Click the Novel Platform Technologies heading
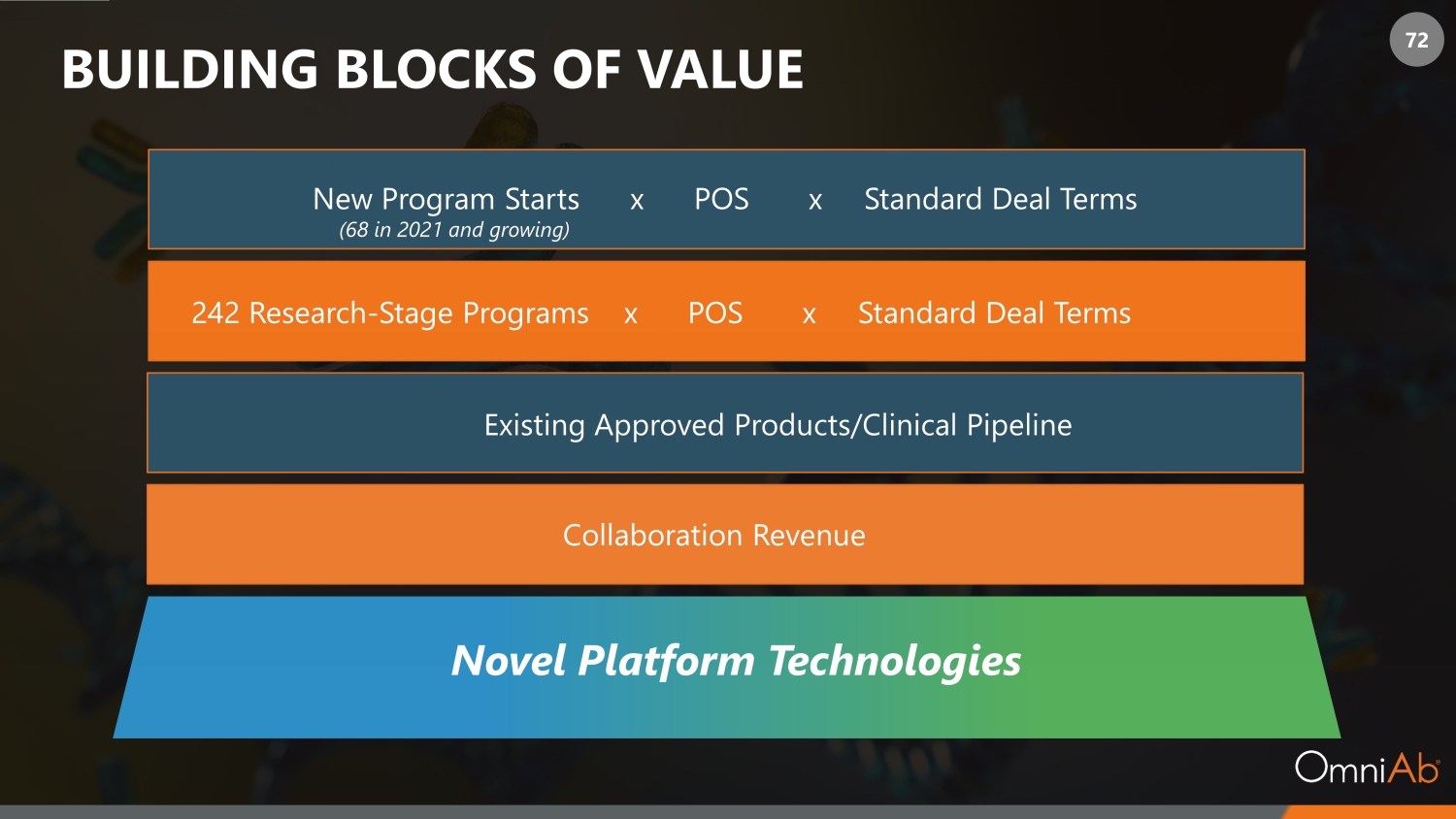 (x=736, y=661)
